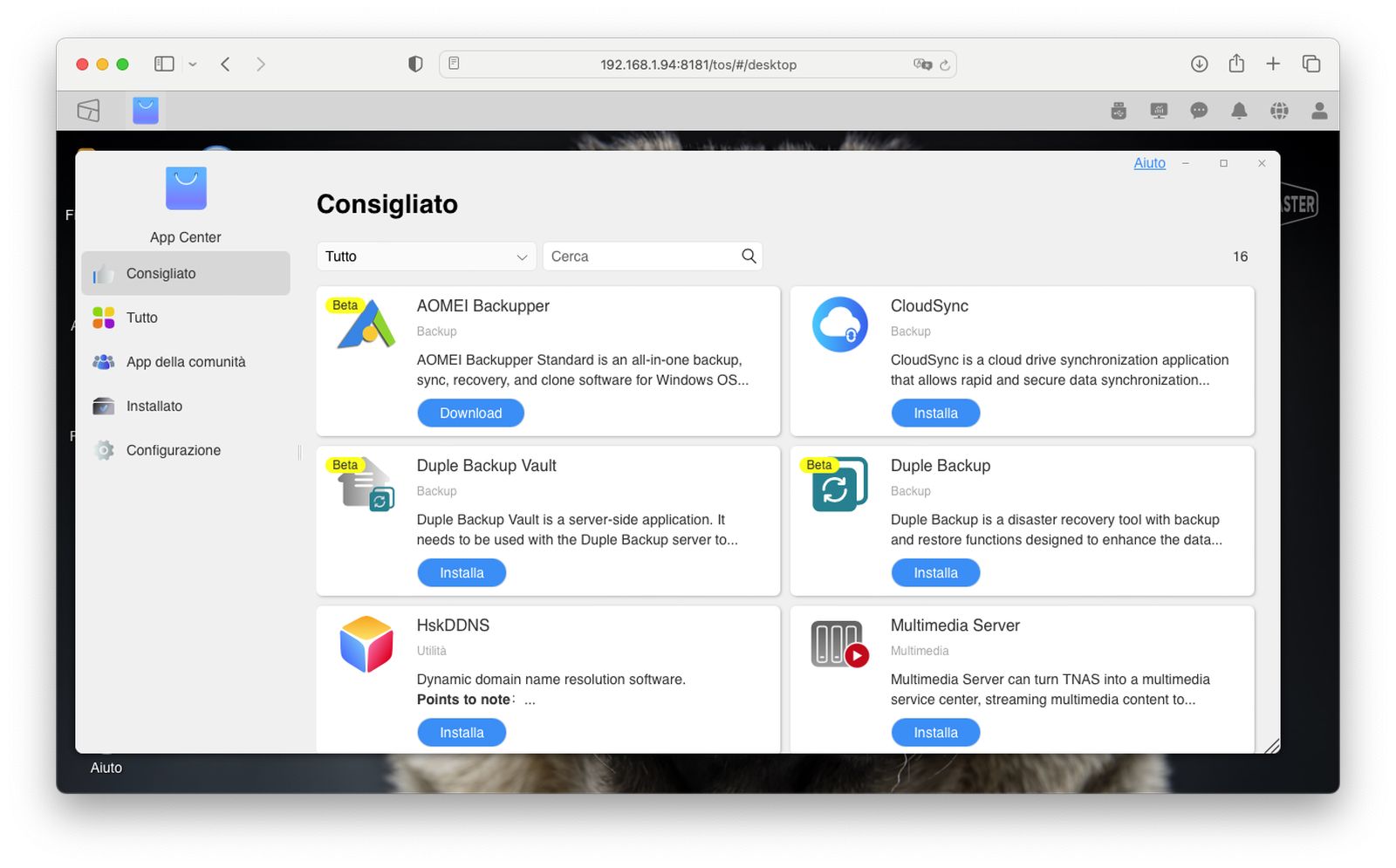Screen dimensions: 1396x868
Task: Click the Safari address bar
Action: tap(698, 65)
